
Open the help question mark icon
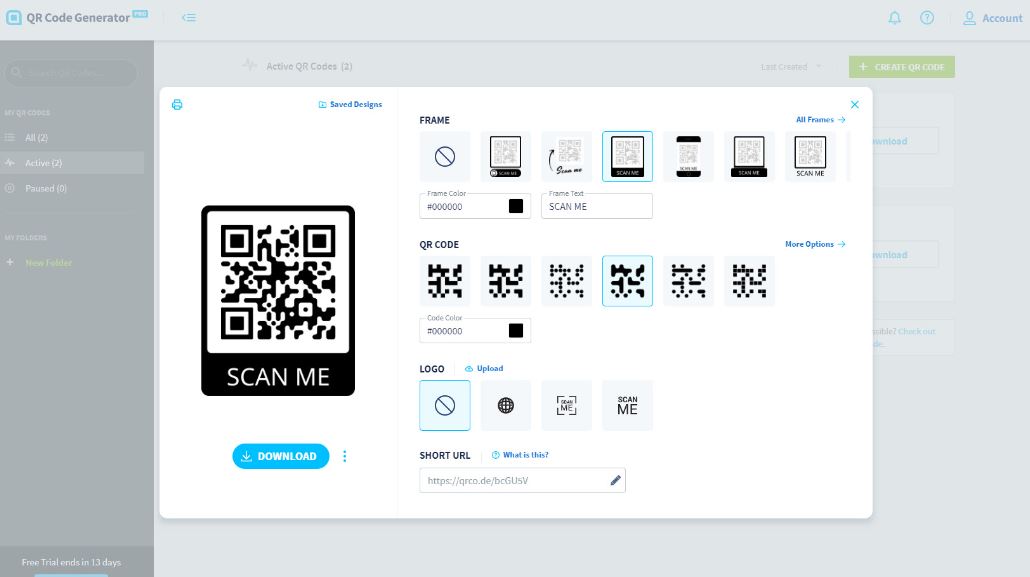click(x=927, y=18)
